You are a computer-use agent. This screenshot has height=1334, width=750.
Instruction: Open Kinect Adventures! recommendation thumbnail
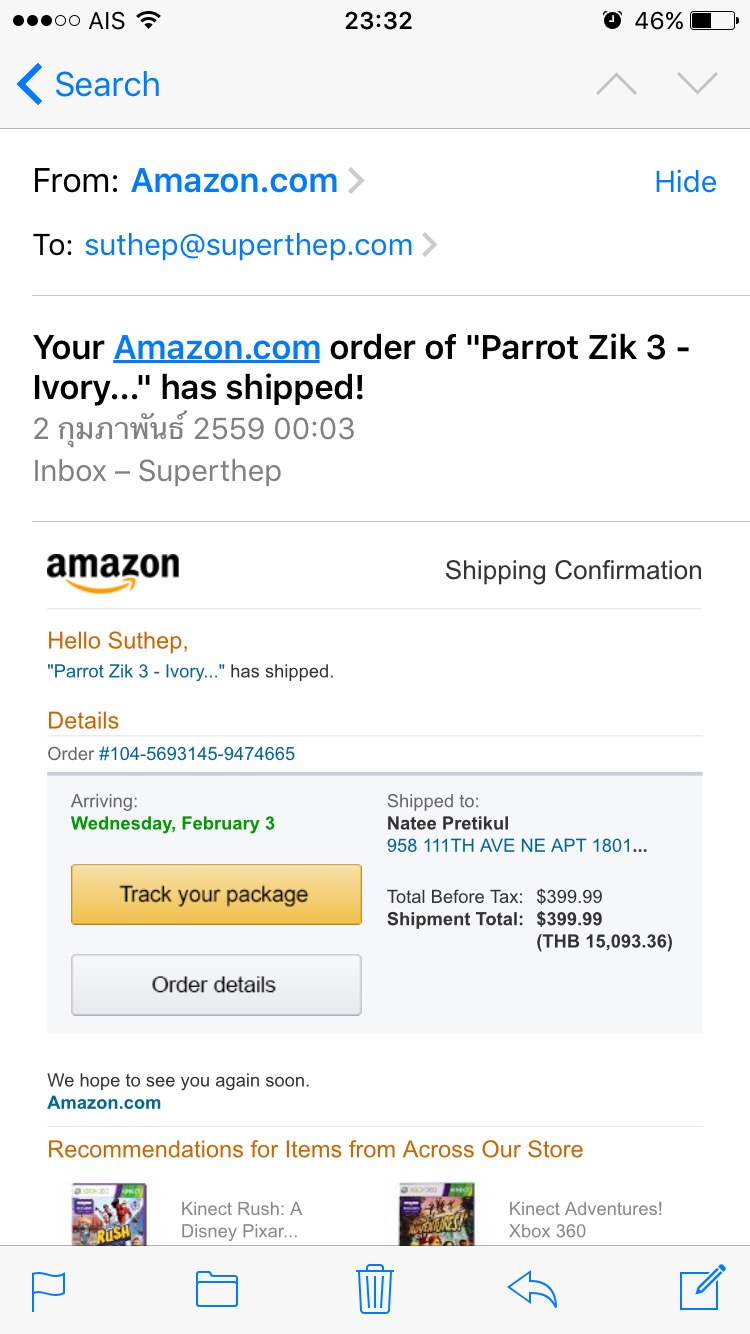tap(437, 1214)
